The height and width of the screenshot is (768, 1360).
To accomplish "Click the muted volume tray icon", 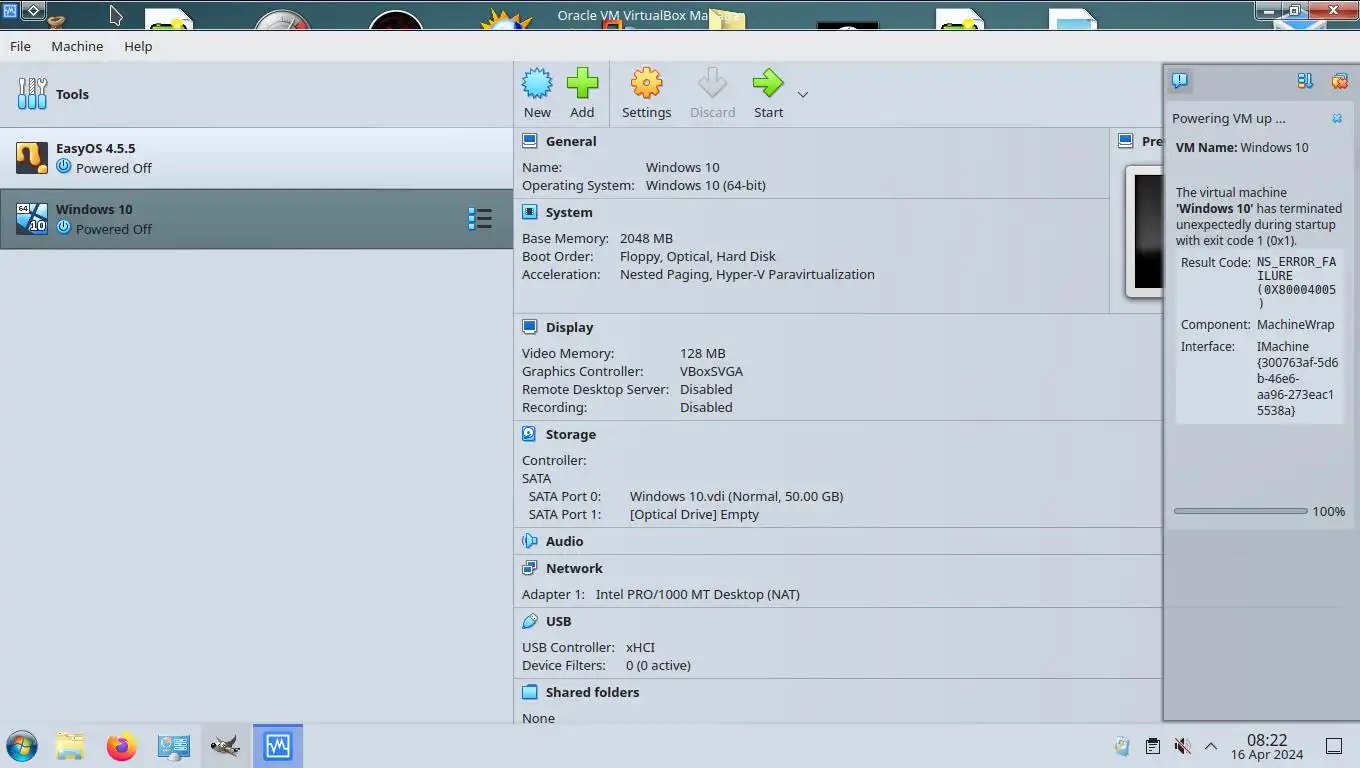I will pyautogui.click(x=1182, y=746).
